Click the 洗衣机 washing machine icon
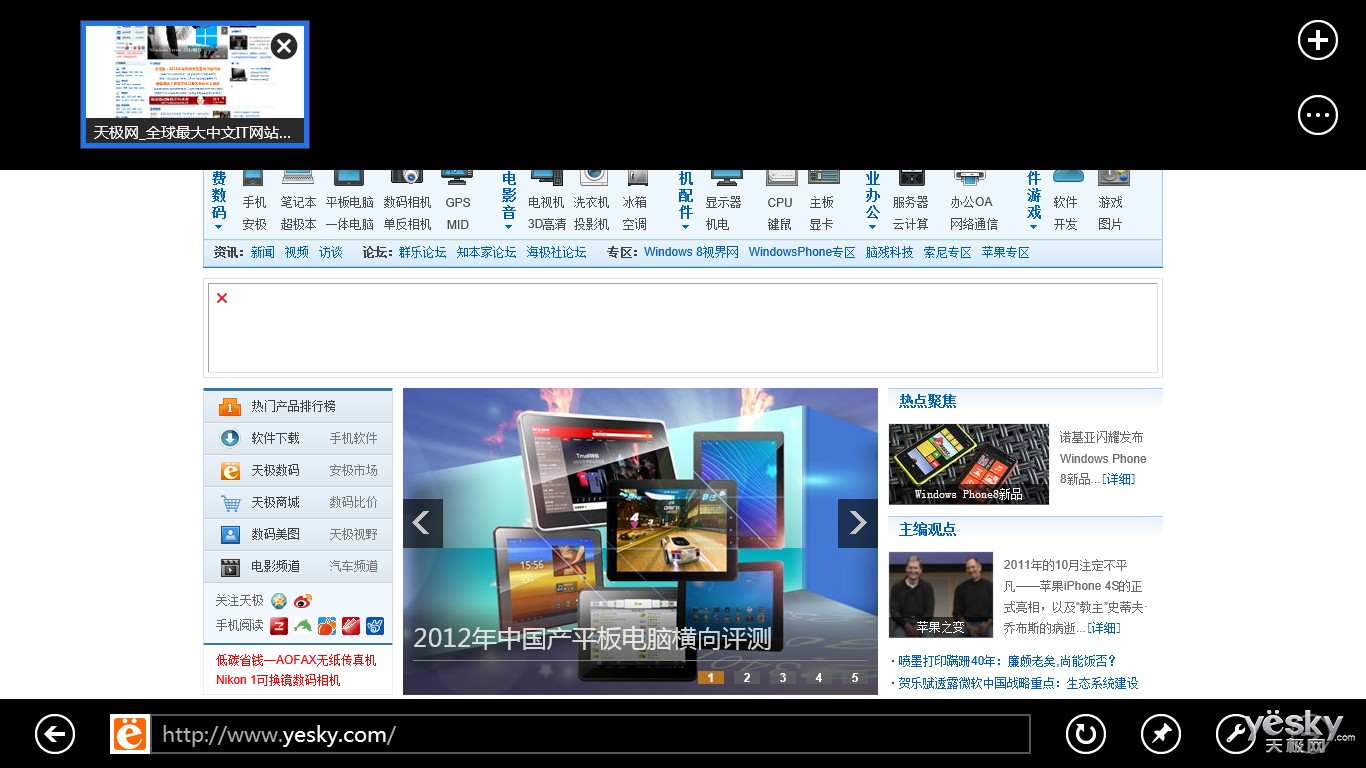This screenshot has height=768, width=1366. point(593,177)
